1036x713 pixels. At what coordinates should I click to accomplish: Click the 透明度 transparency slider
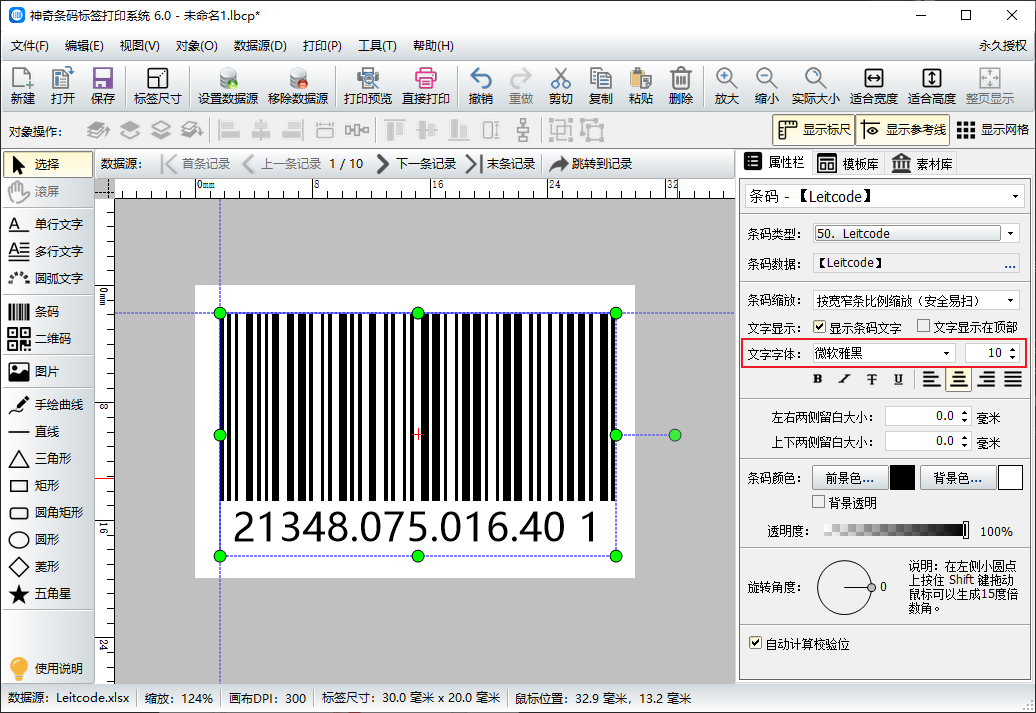(x=897, y=530)
